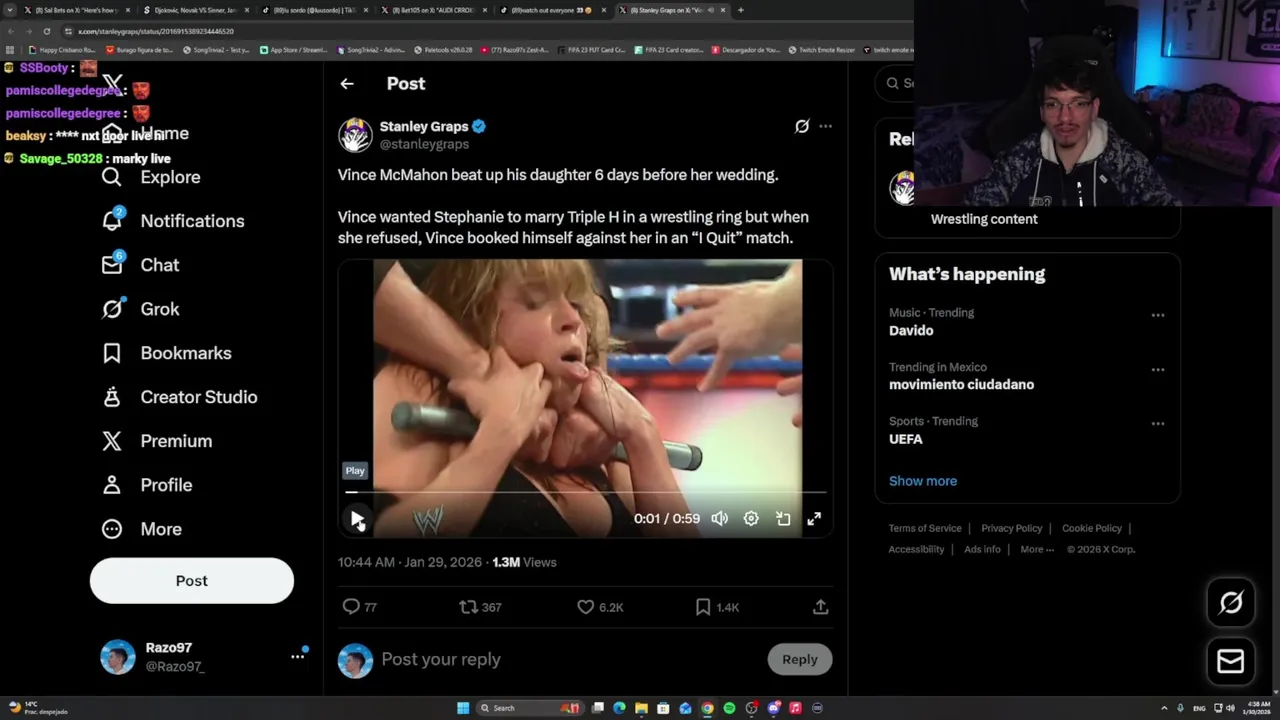Open the three-dot menu on Stanley Graps' post
The height and width of the screenshot is (720, 1280).
click(825, 126)
